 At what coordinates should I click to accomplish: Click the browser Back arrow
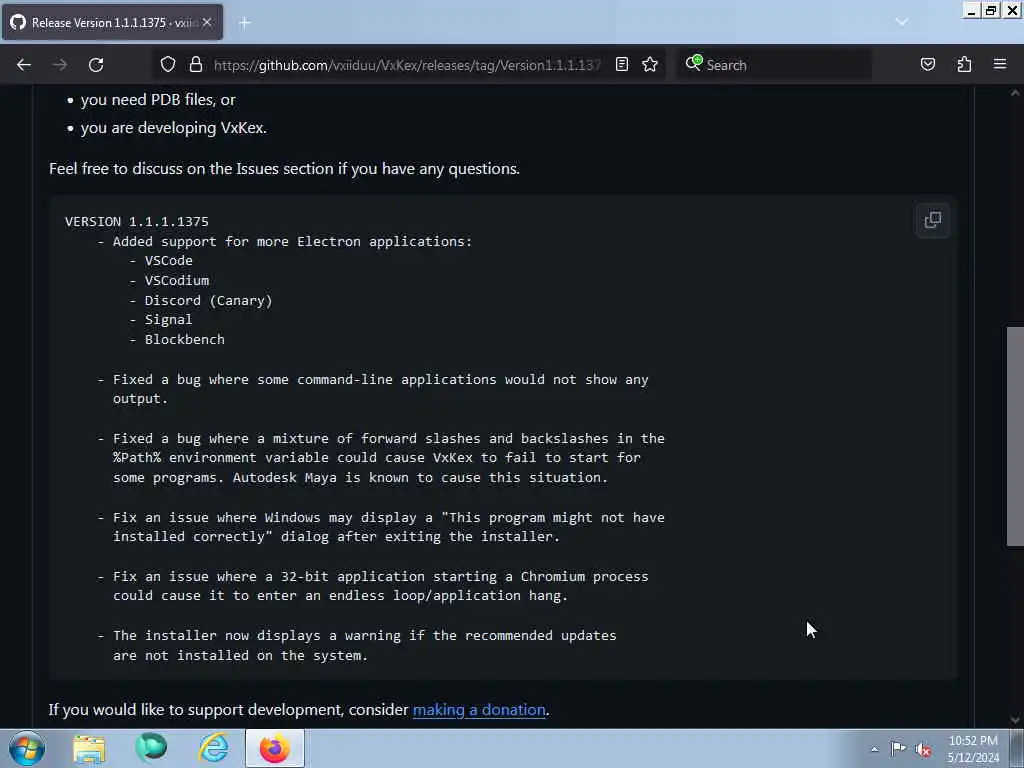24,65
